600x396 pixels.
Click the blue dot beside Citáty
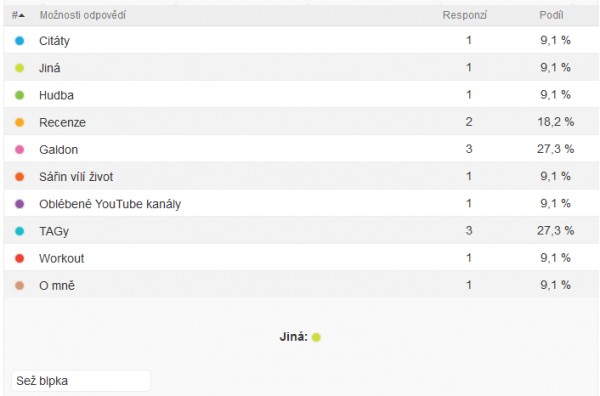(x=20, y=41)
